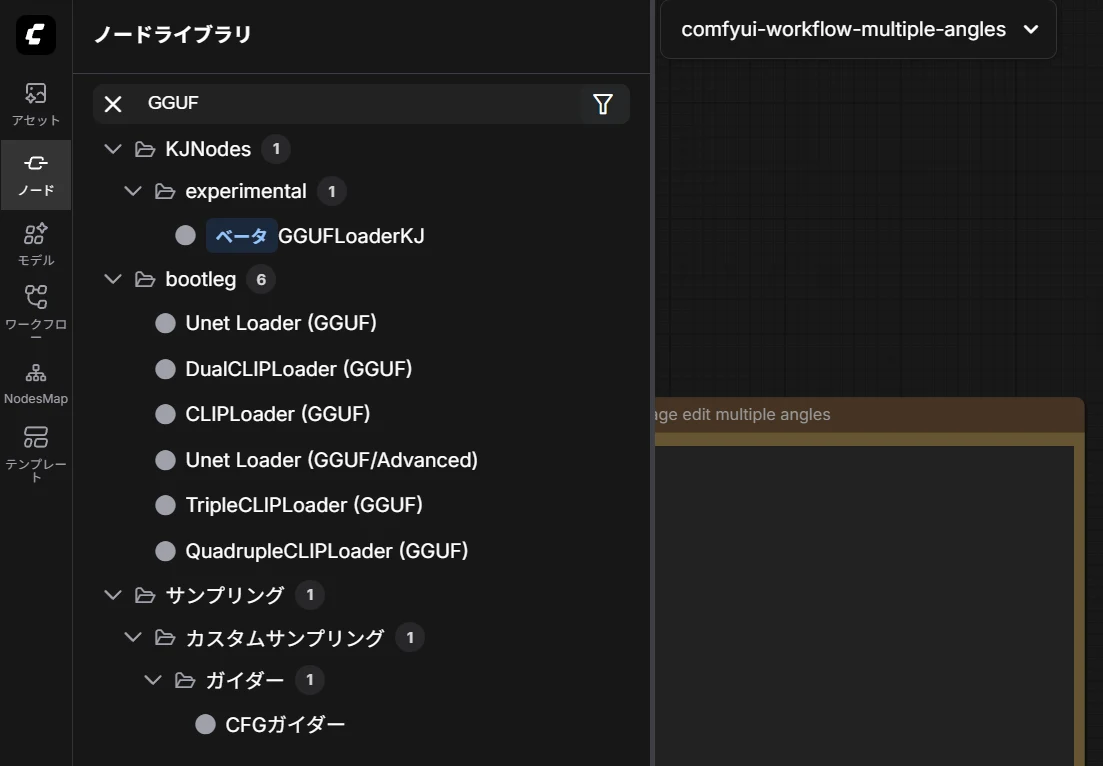Click the count badge next to bootleg
Viewport: 1103px width, 766px height.
(x=261, y=279)
